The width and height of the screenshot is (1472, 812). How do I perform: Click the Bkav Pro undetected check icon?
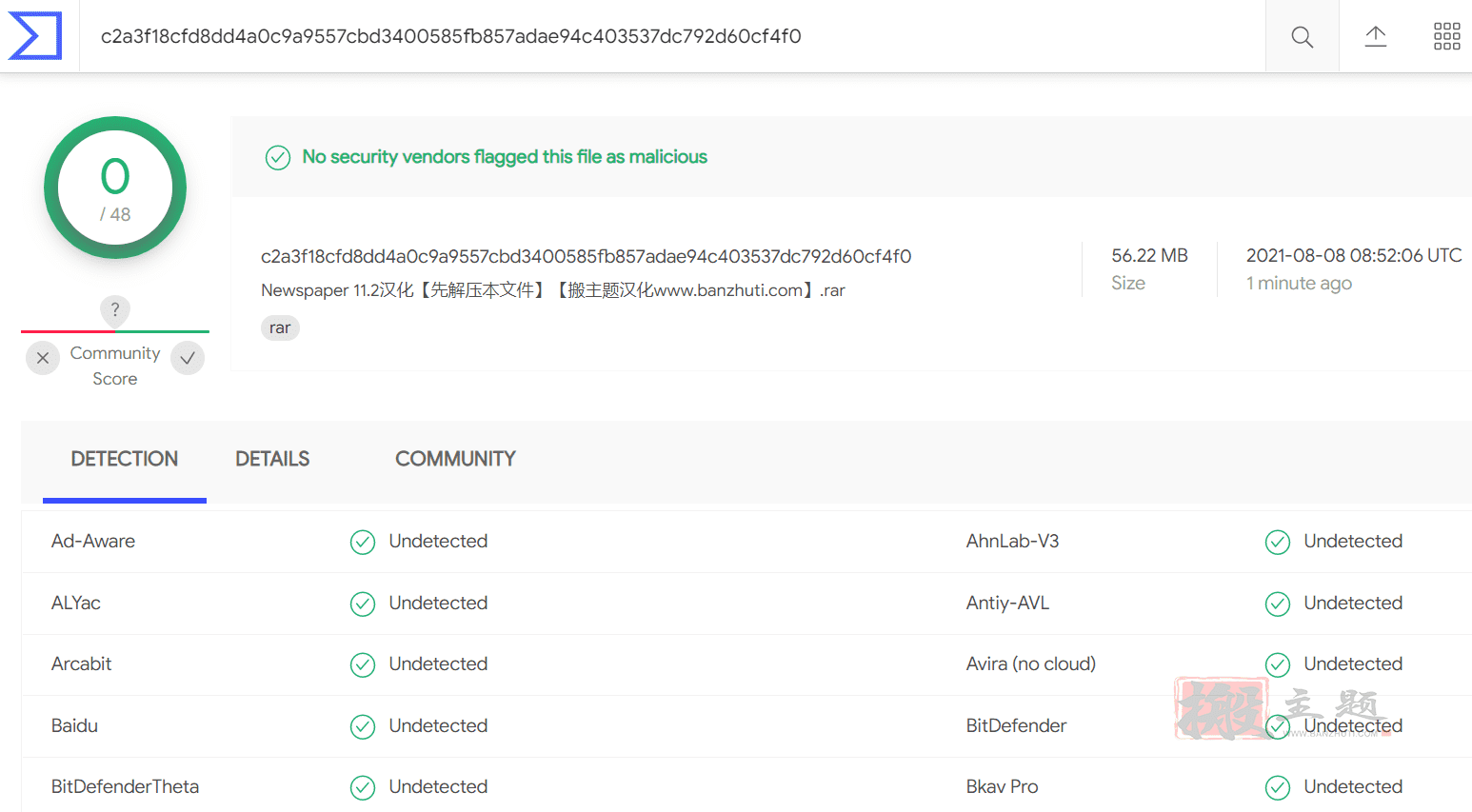click(1278, 787)
